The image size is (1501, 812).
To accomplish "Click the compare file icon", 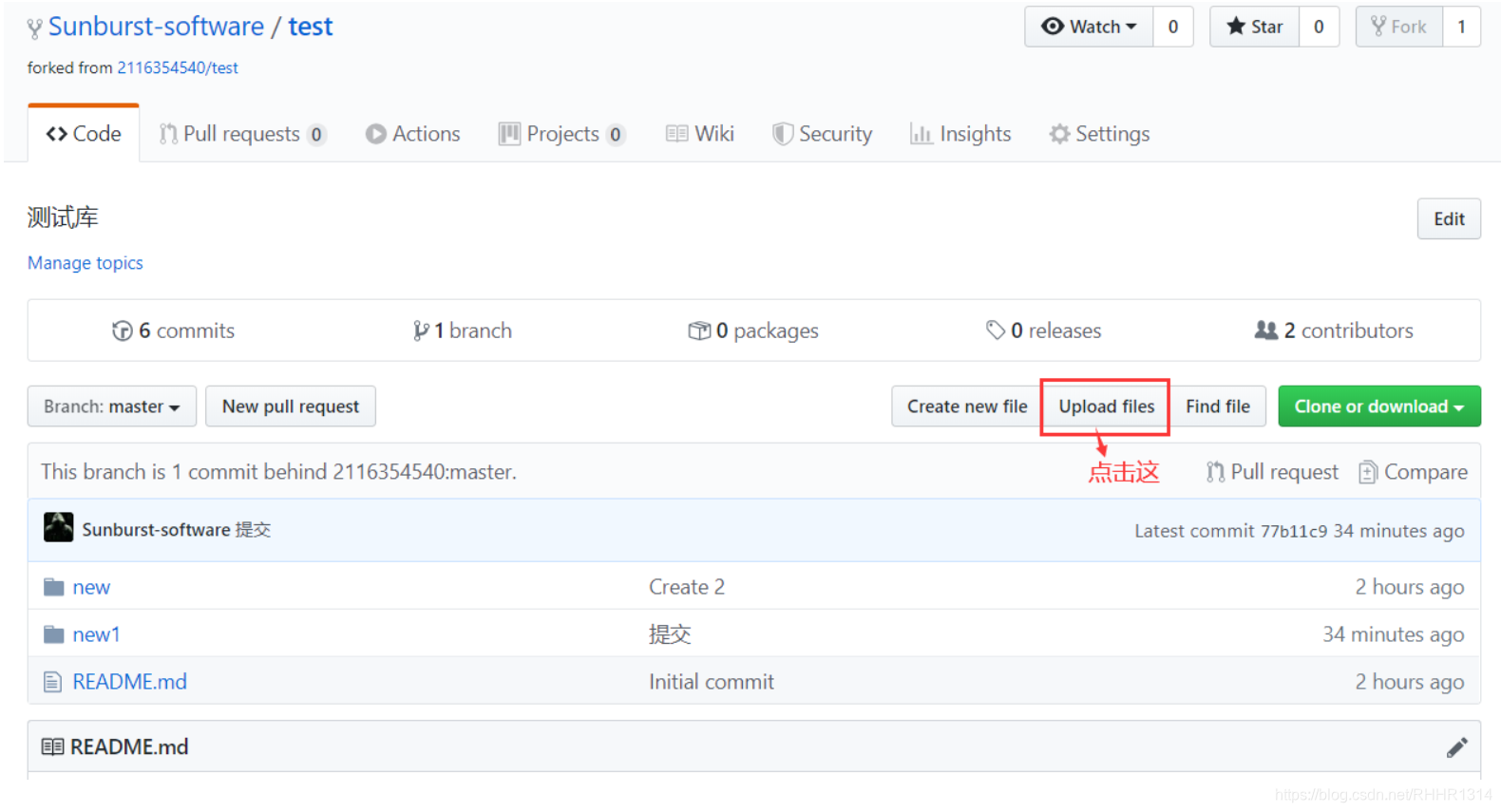I will coord(1368,472).
